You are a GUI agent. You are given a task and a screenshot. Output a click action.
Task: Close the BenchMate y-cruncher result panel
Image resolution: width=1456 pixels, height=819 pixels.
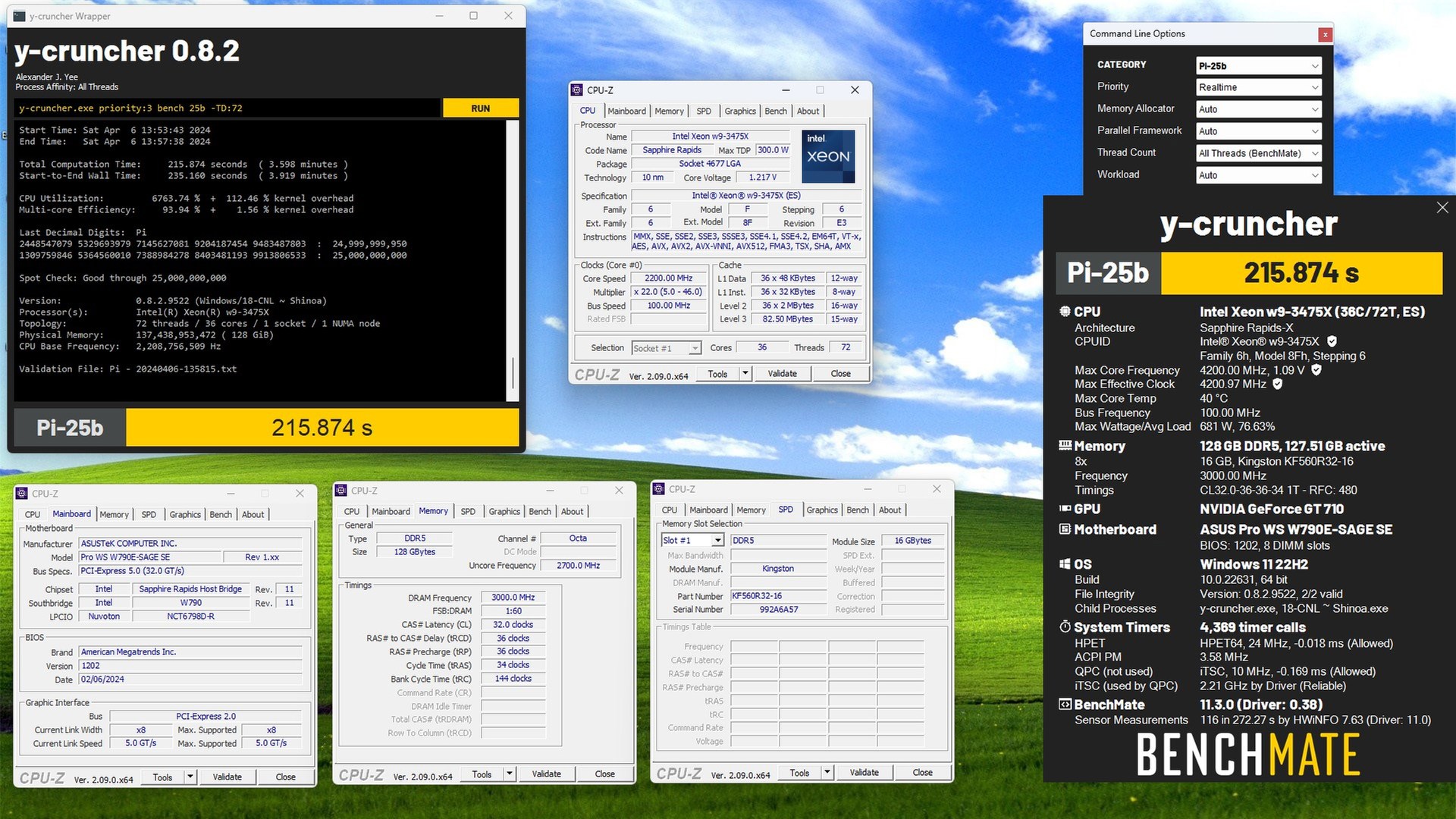coord(1442,208)
